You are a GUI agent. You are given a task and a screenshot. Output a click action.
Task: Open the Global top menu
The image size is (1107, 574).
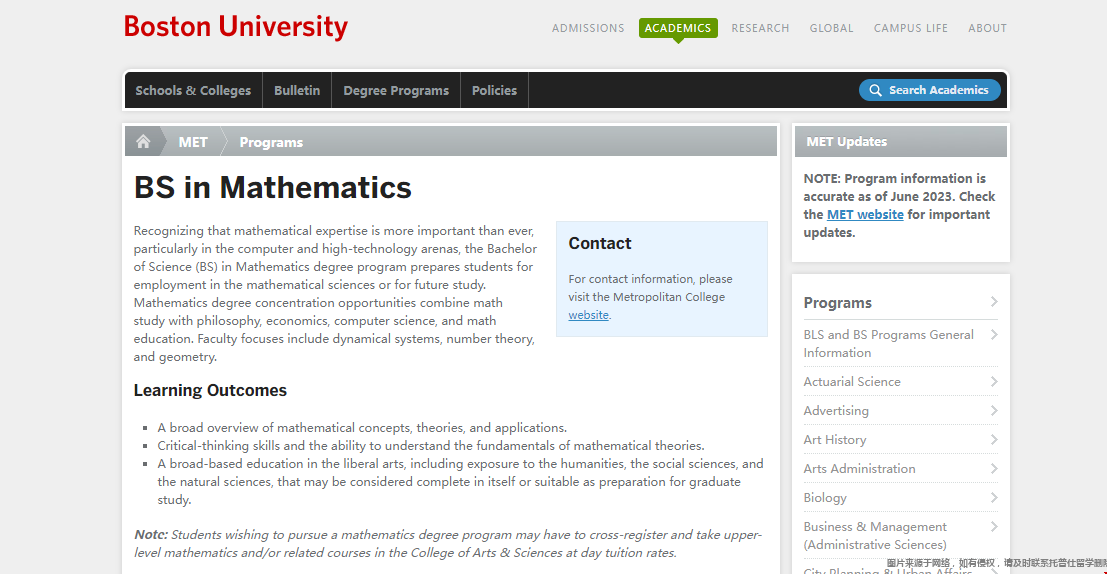click(832, 28)
